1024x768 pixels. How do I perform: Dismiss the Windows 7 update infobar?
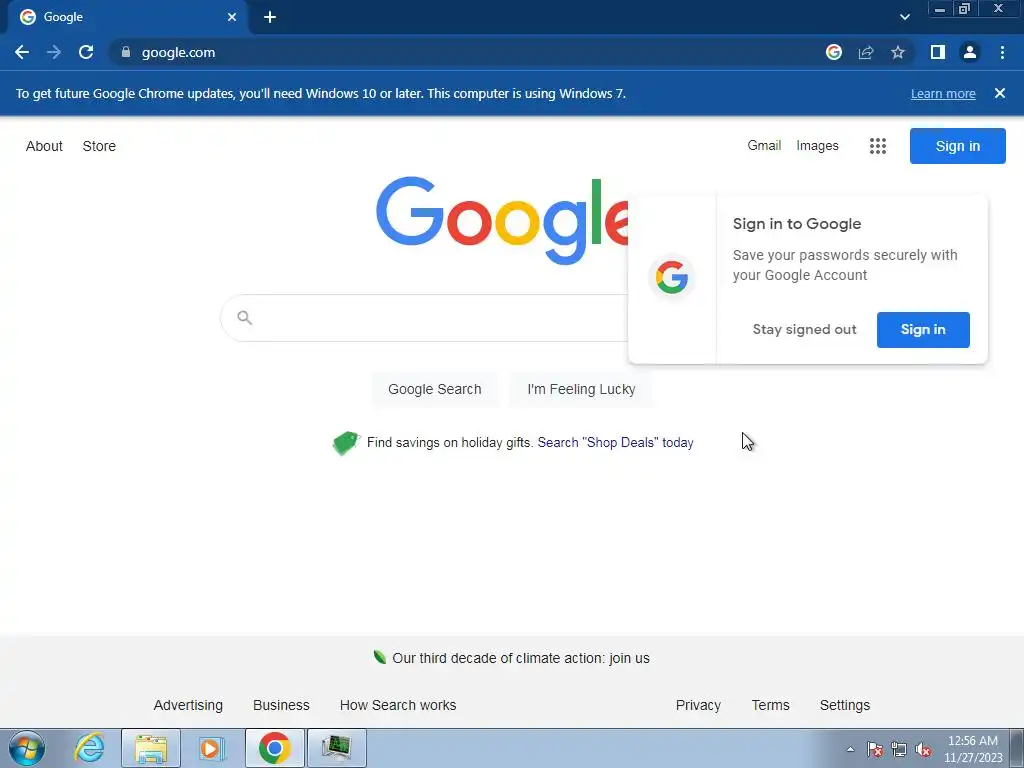[x=999, y=93]
